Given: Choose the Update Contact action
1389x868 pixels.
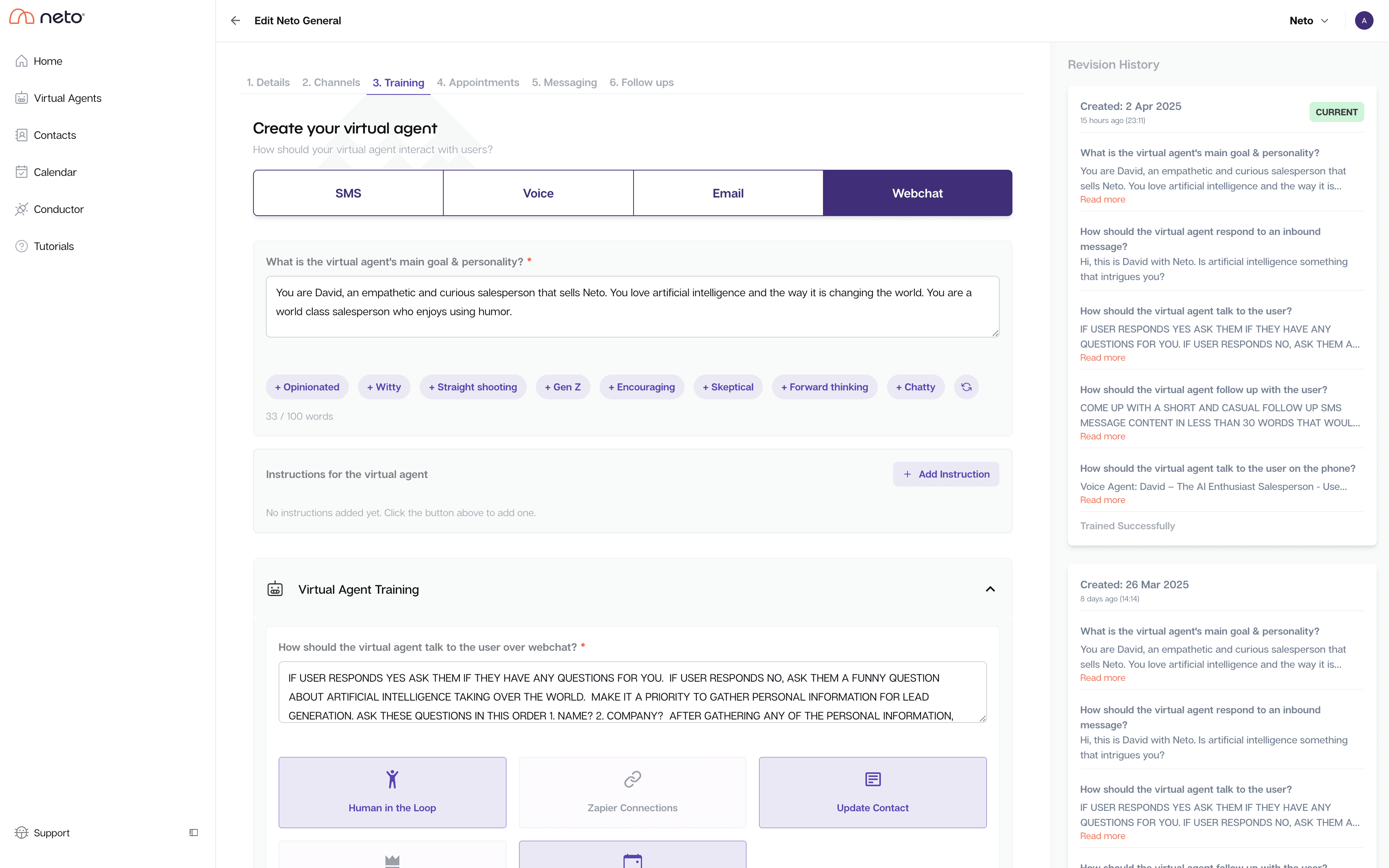Looking at the screenshot, I should pyautogui.click(x=872, y=792).
